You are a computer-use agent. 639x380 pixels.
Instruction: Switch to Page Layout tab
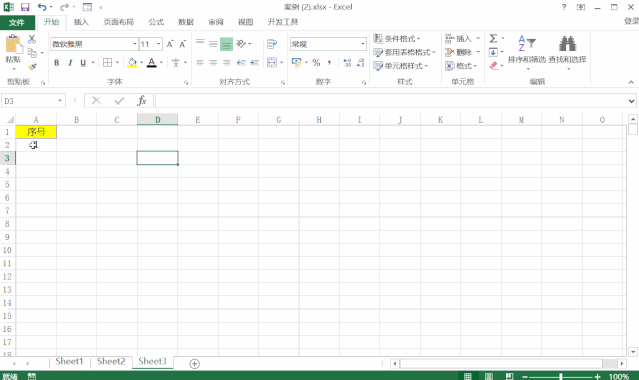(x=118, y=22)
